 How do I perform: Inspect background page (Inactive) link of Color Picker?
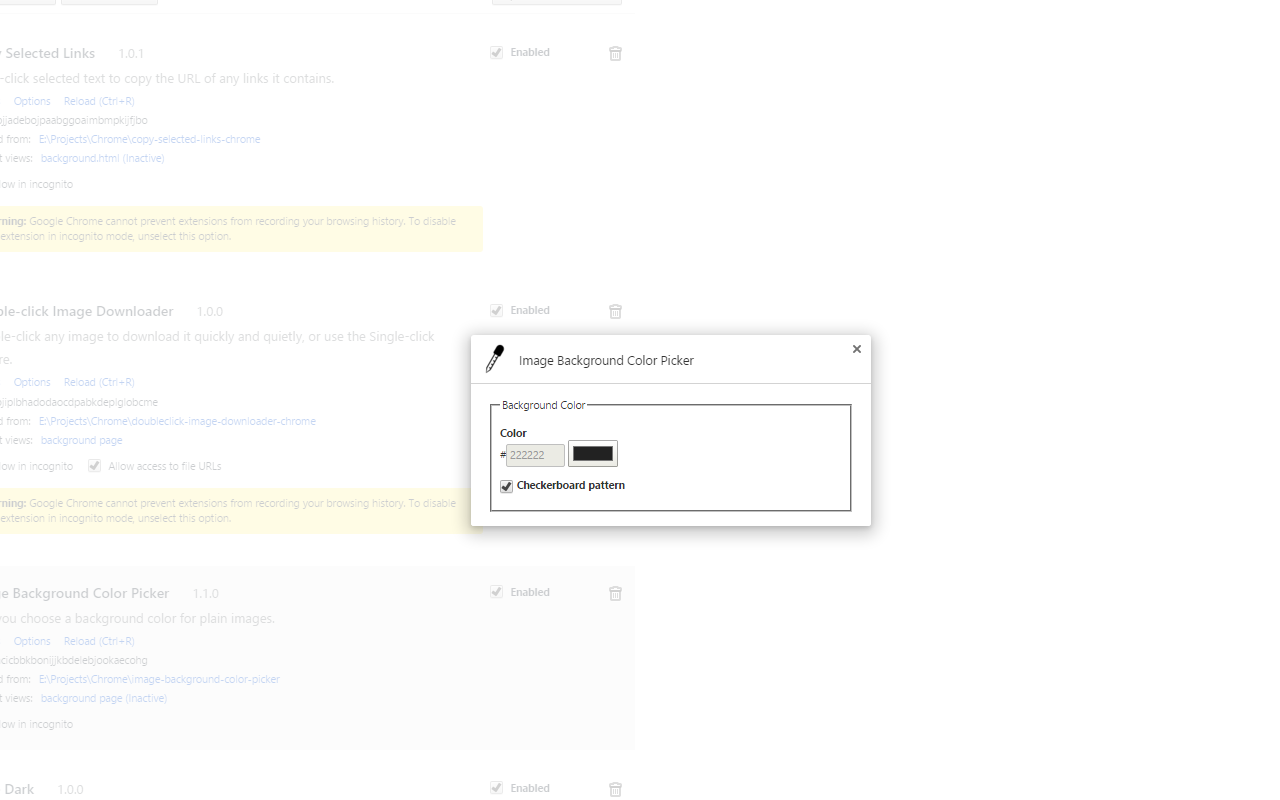pos(104,698)
